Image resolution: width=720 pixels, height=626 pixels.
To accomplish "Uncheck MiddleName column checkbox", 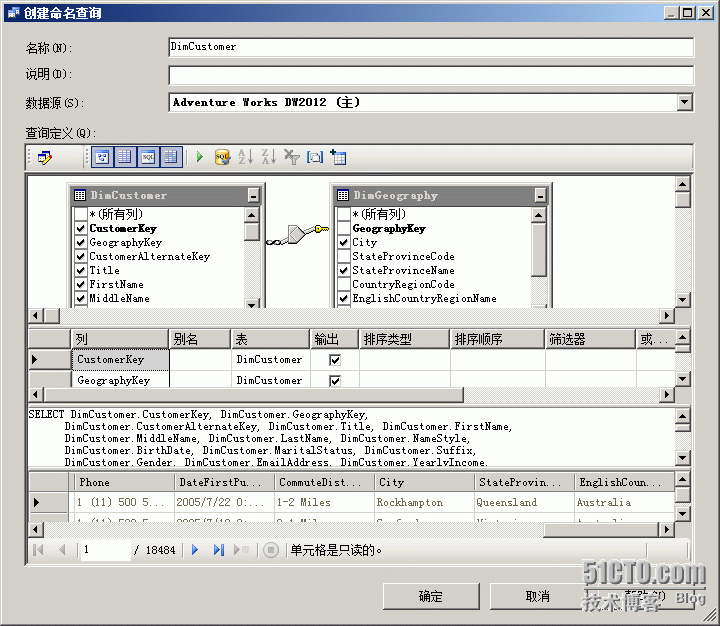I will click(x=81, y=298).
